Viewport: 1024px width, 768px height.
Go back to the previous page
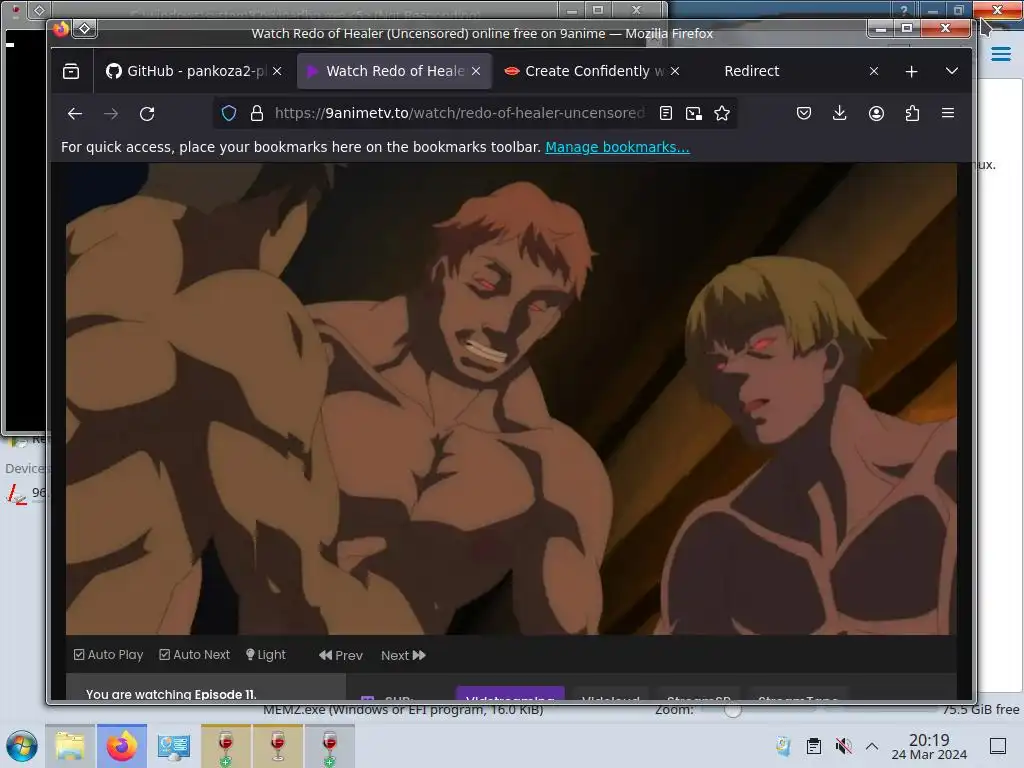coord(74,114)
